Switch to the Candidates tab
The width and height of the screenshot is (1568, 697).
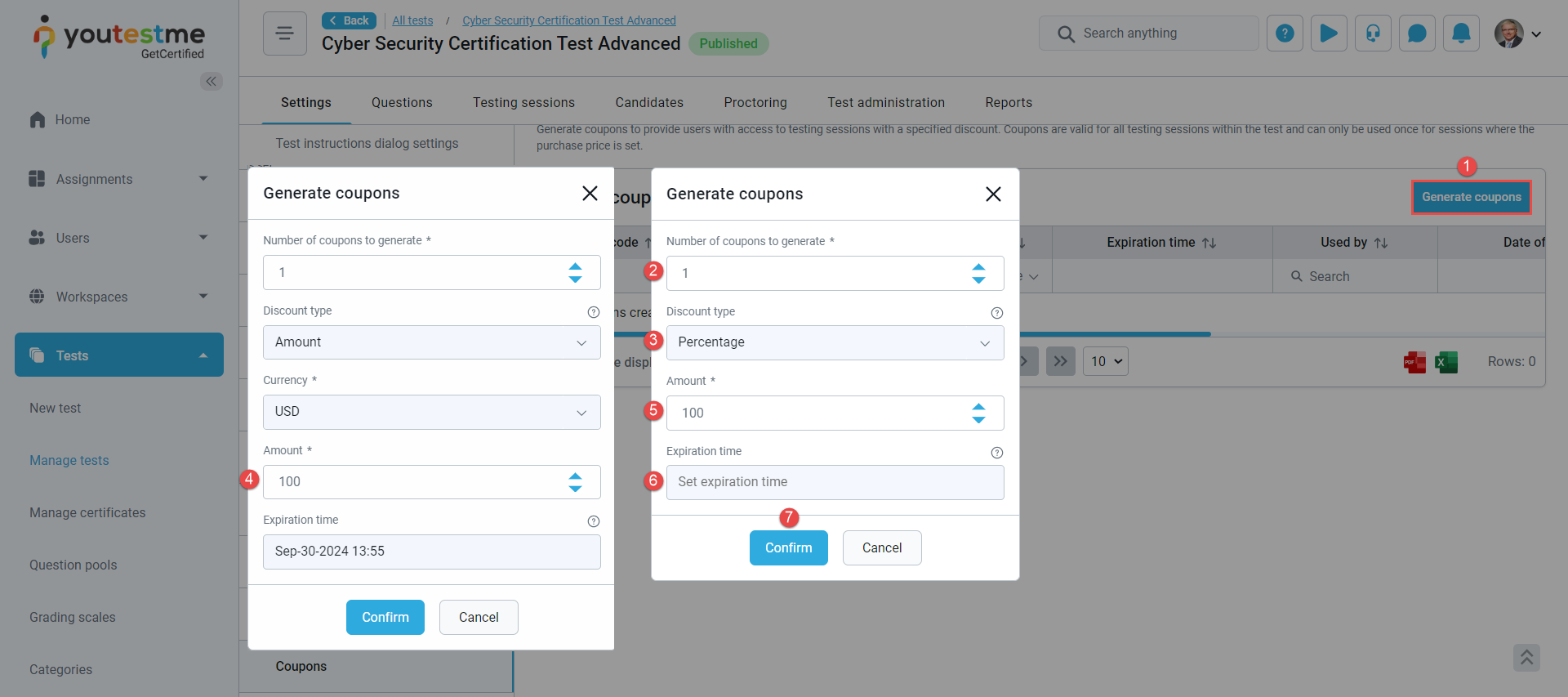(649, 102)
